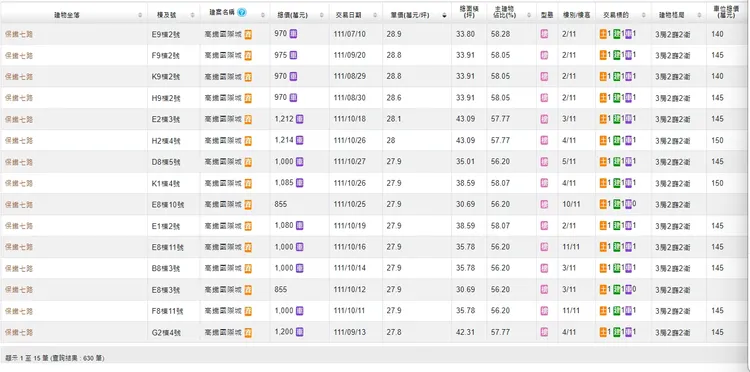Select the F8棟11號 cell
750x372 pixels.
click(174, 311)
